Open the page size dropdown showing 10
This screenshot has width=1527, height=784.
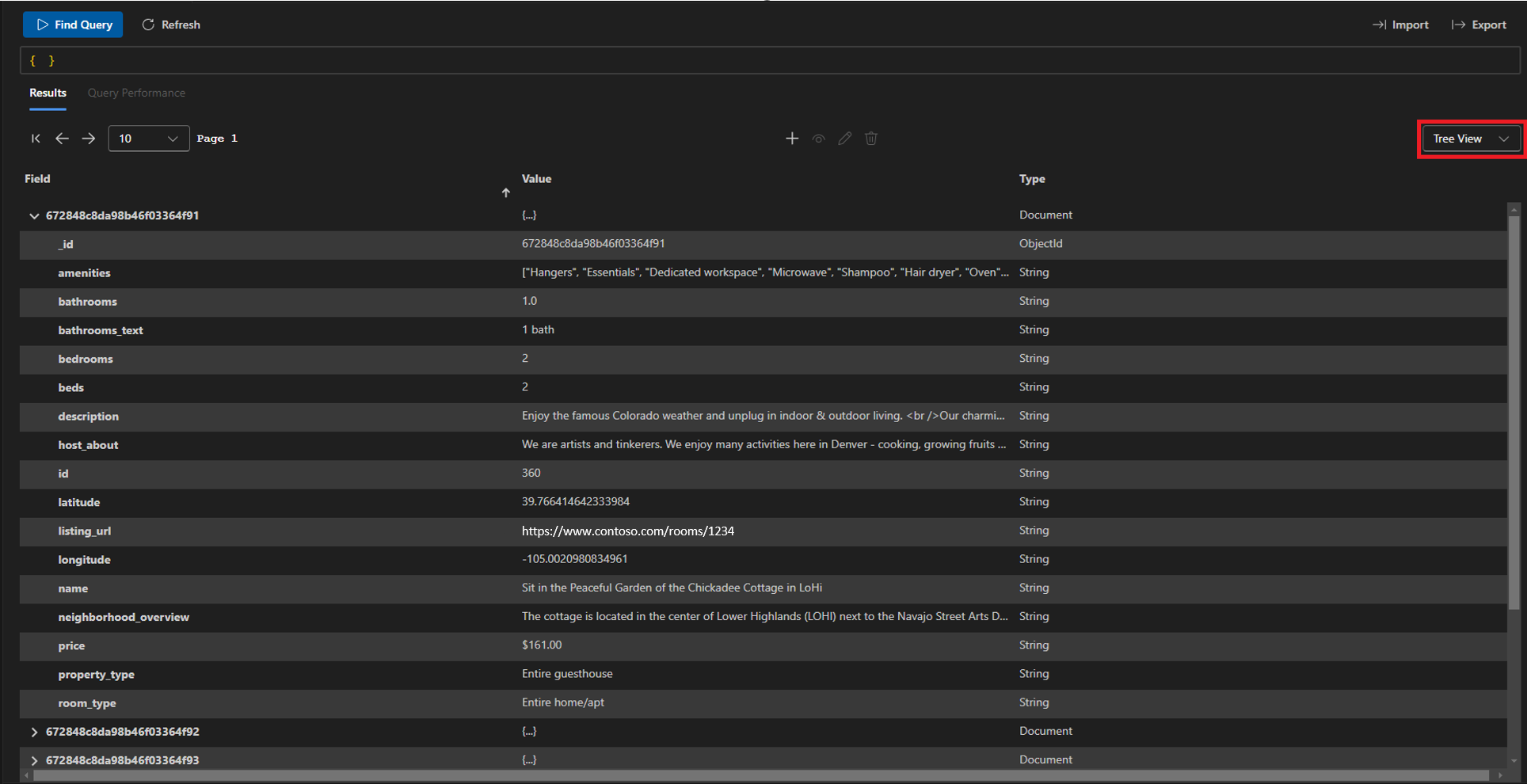click(x=148, y=139)
